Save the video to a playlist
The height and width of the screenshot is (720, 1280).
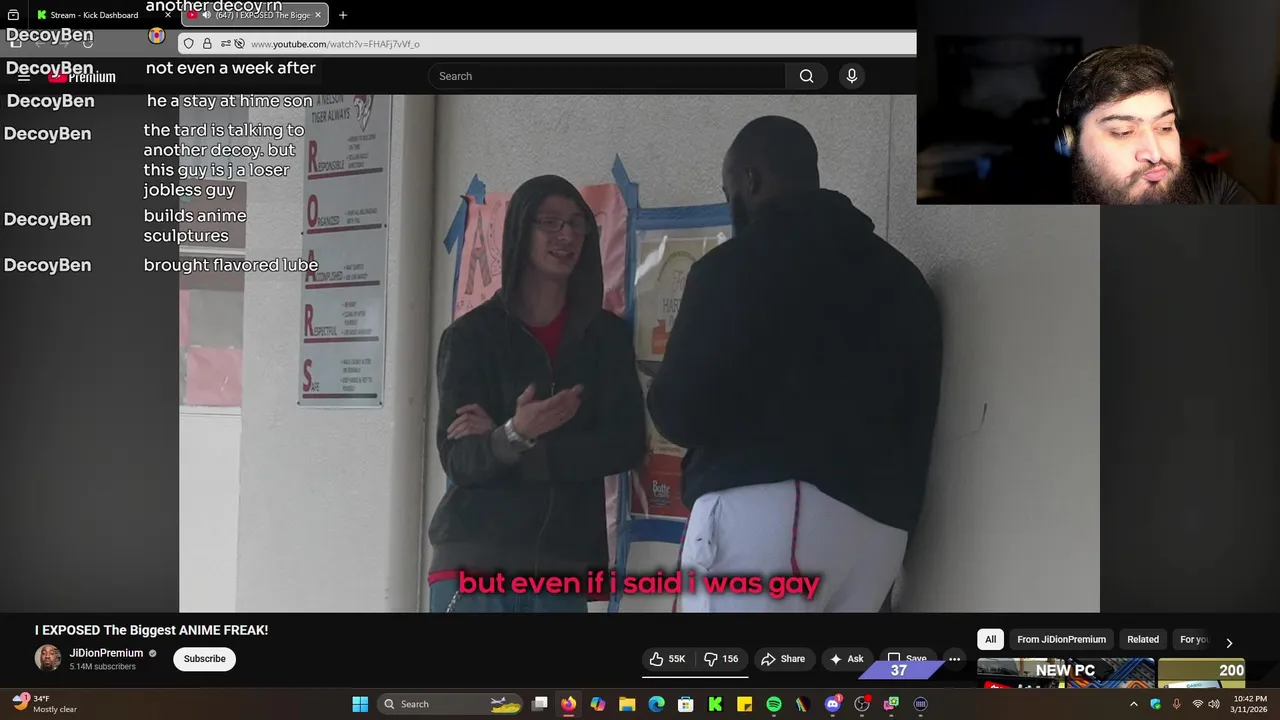(907, 659)
